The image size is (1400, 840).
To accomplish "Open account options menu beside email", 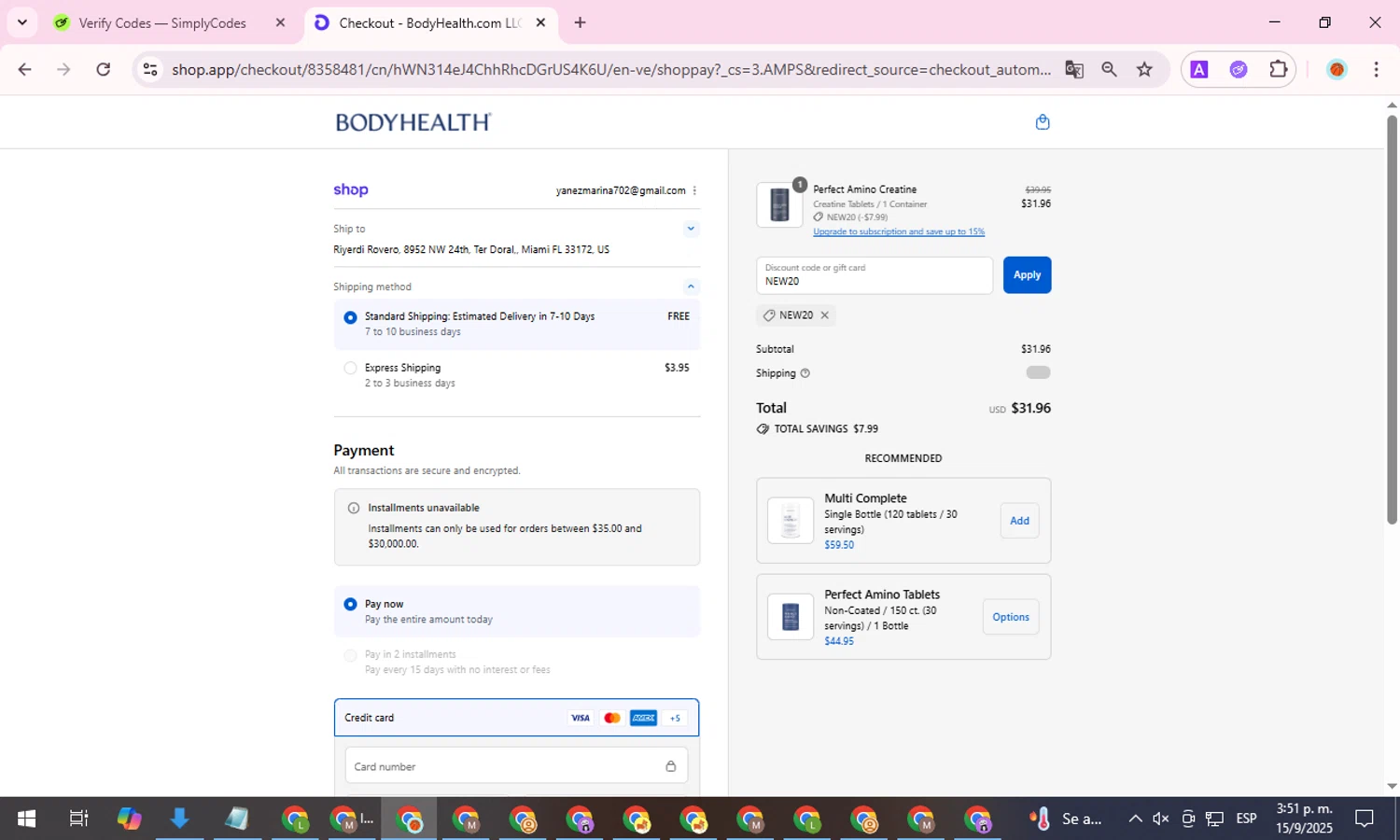I will point(694,190).
